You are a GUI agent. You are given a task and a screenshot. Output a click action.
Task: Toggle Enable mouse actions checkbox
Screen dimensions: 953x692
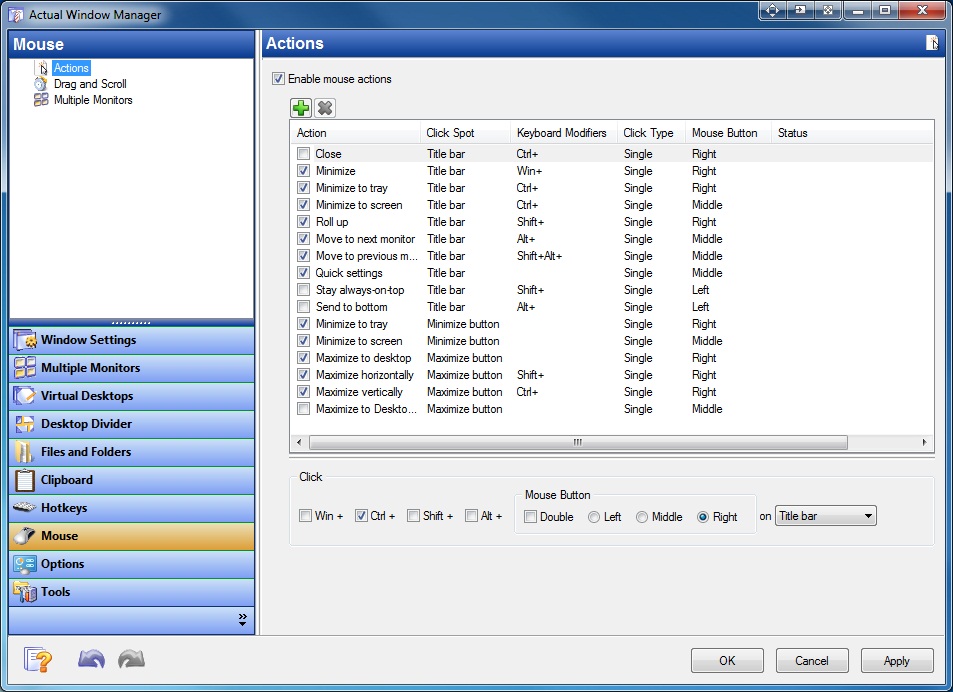[278, 79]
